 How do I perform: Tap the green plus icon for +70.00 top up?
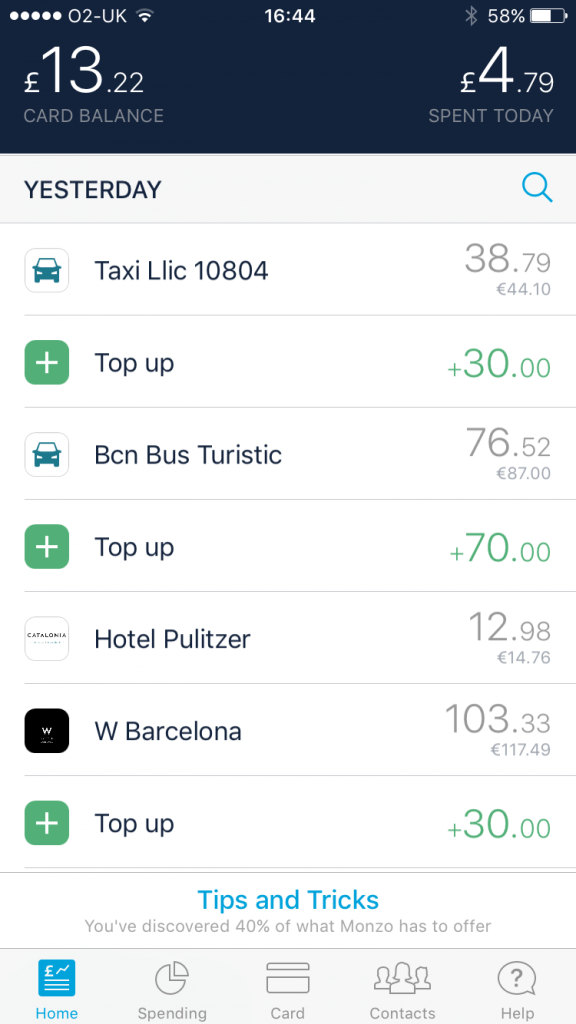47,547
